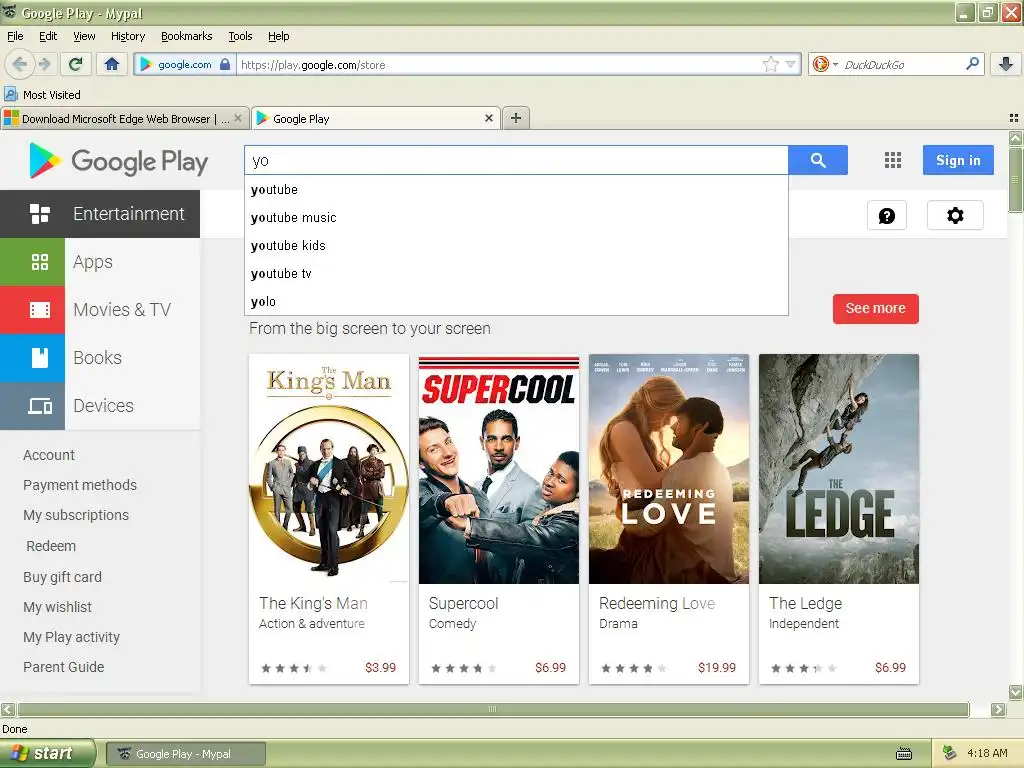
Task: Open The Ledge movie poster
Action: [839, 469]
